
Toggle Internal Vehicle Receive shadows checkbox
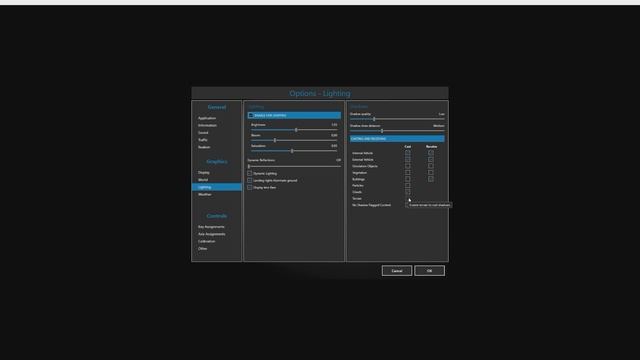click(x=431, y=153)
